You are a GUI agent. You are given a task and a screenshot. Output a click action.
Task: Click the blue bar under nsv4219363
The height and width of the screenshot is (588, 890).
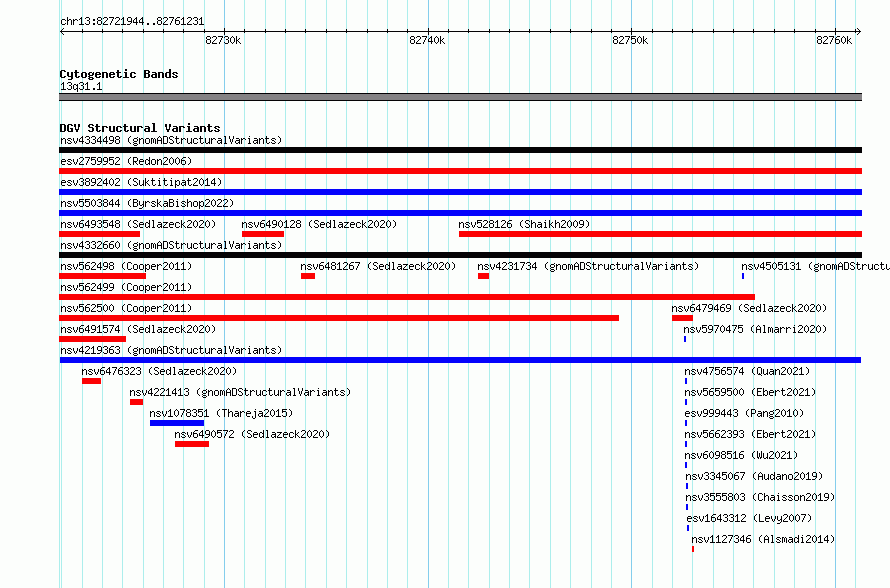(460, 360)
